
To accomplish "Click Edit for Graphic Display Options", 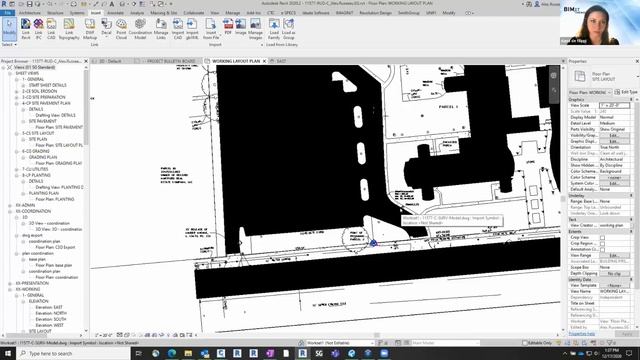I will coord(614,141).
